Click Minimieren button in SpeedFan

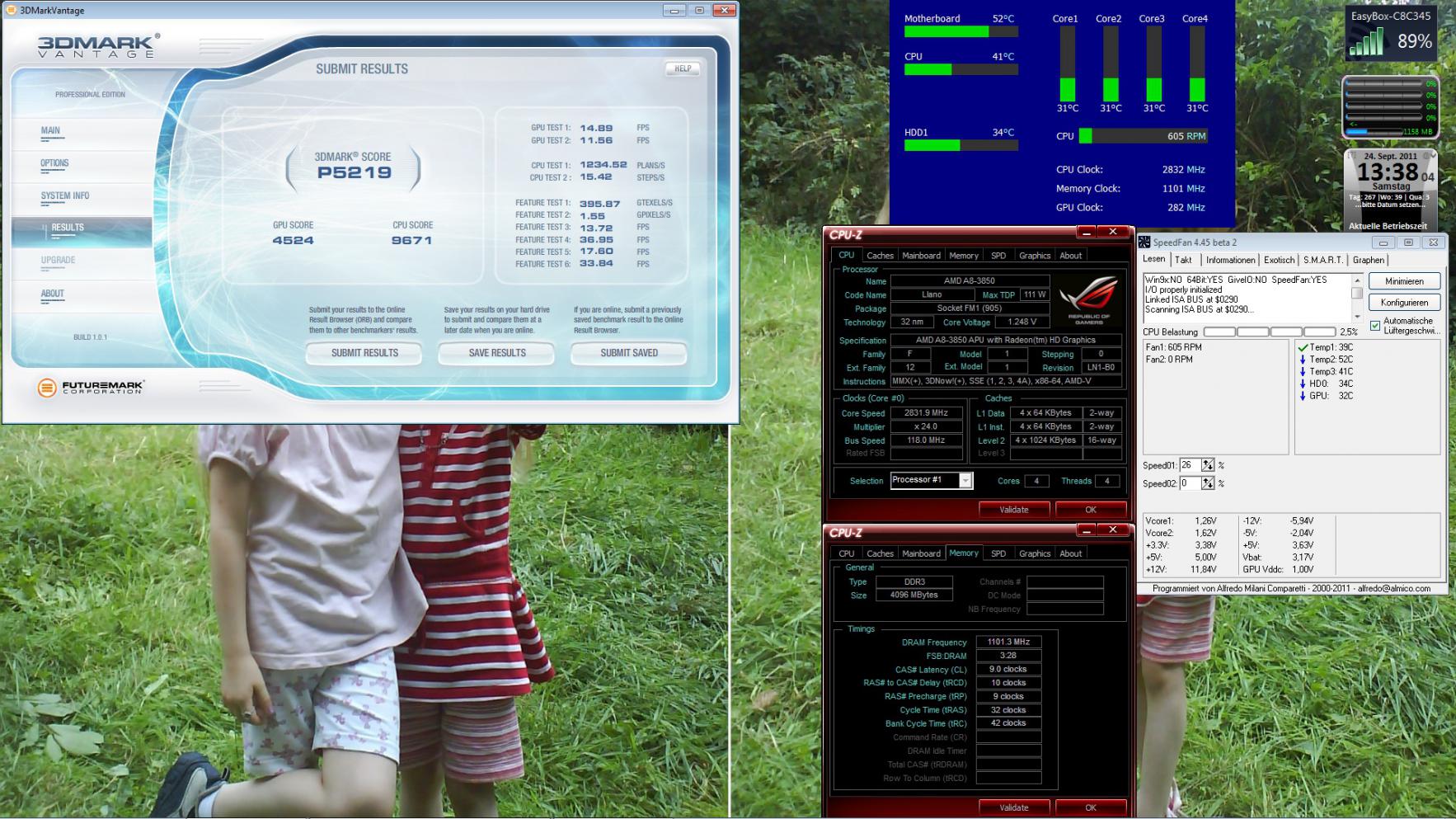click(1404, 281)
